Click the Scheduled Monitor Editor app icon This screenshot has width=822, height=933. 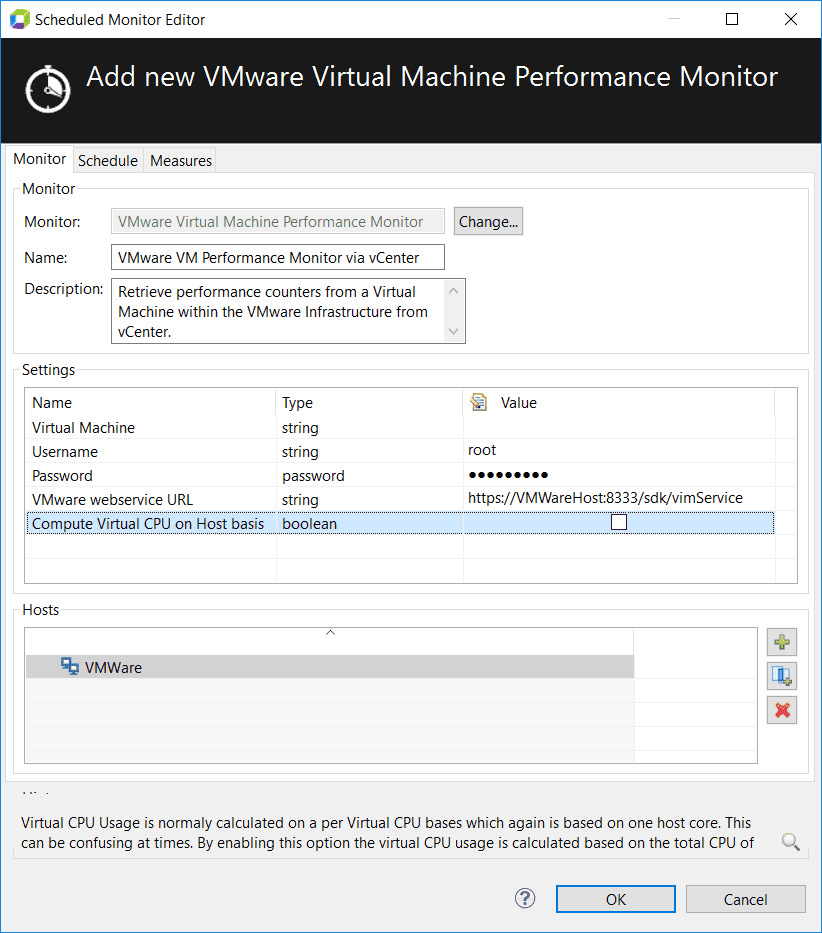[x=20, y=19]
